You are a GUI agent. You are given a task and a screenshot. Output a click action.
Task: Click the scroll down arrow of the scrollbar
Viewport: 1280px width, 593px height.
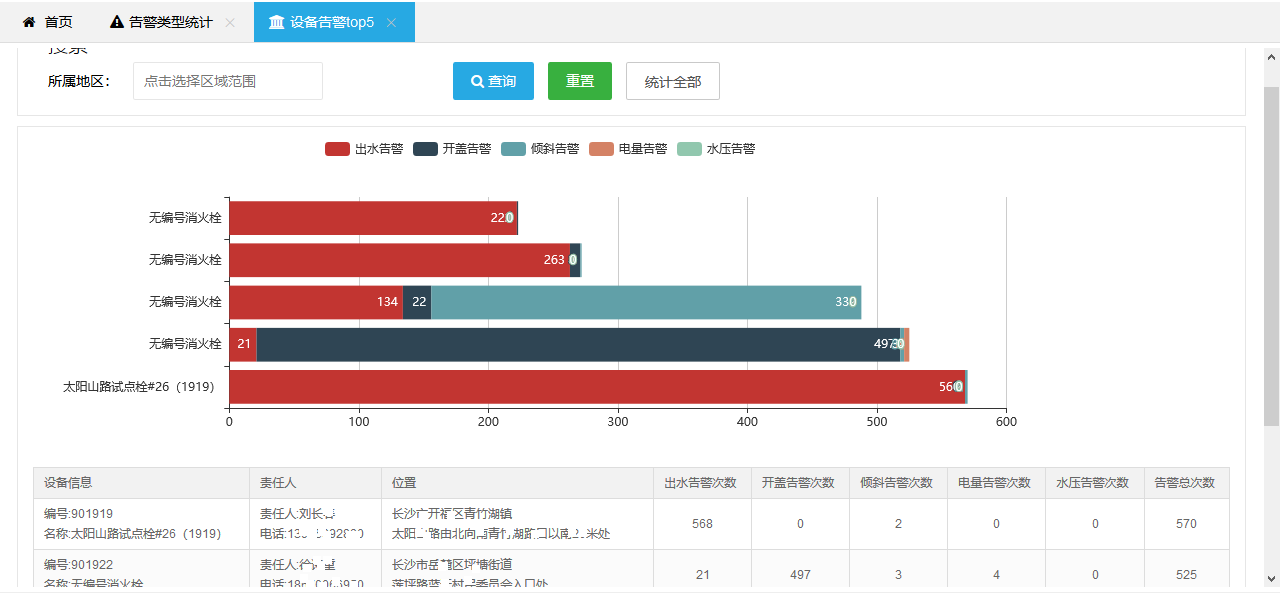coord(1271,578)
